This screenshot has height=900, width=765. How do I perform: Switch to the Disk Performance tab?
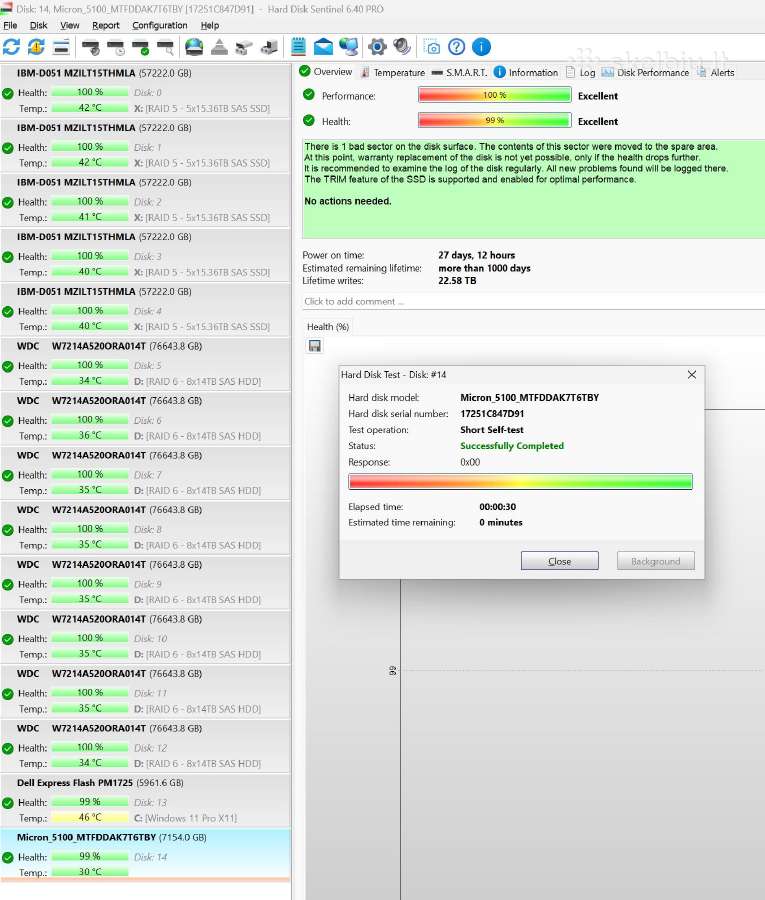[645, 72]
